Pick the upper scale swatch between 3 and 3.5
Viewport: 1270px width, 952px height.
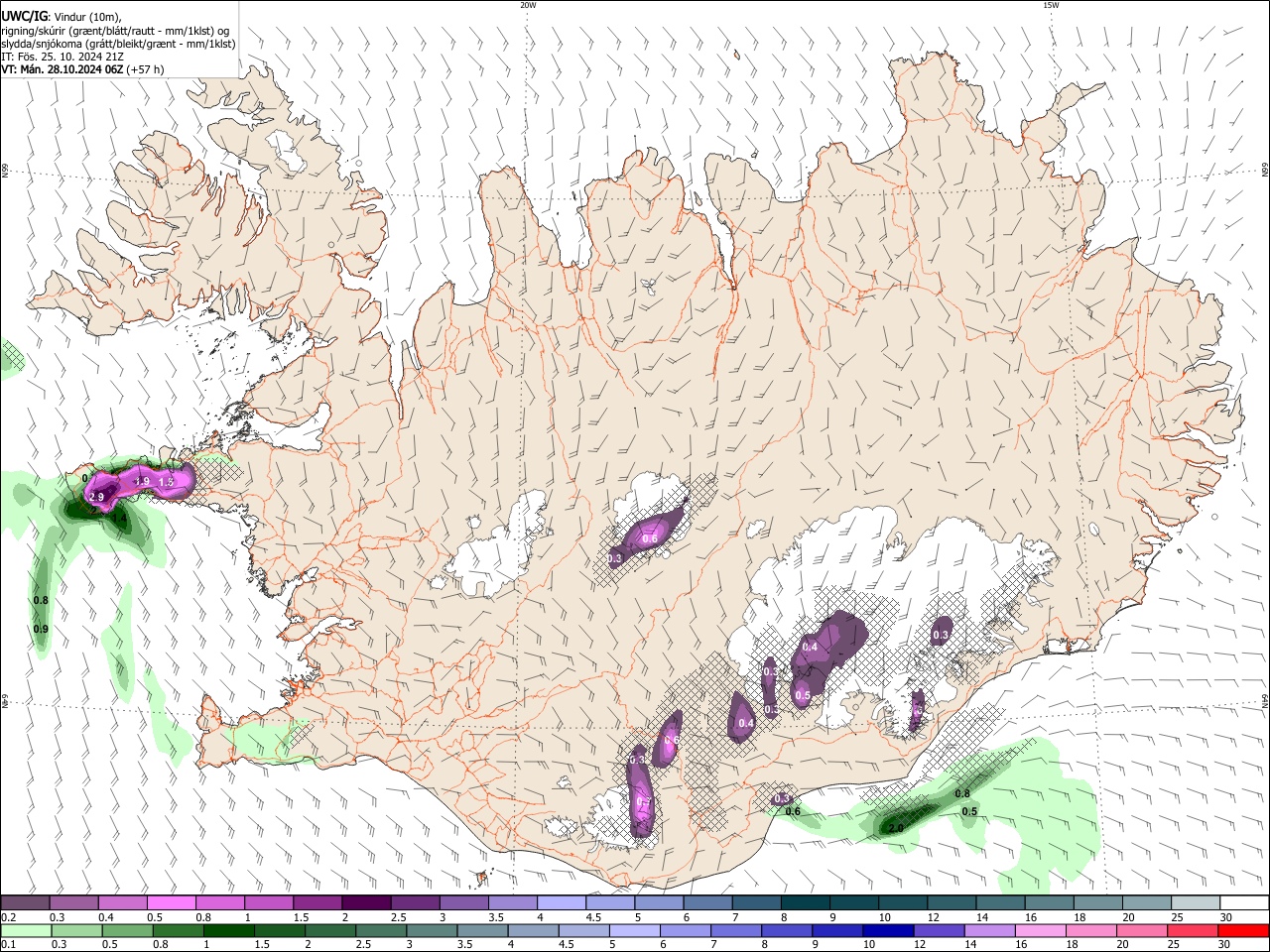[463, 903]
